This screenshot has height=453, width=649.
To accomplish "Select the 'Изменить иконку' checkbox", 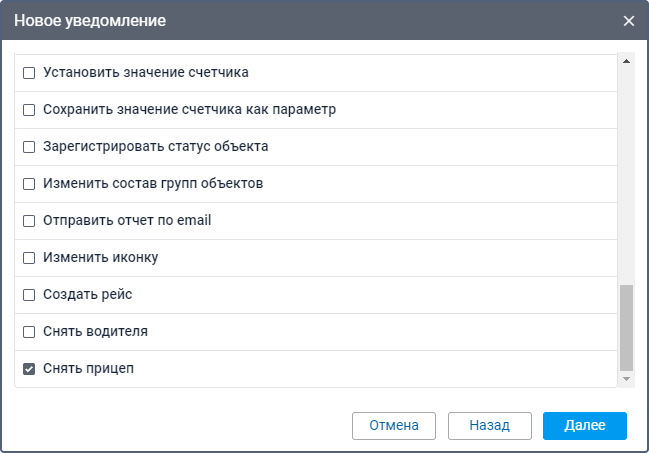I will pyautogui.click(x=29, y=258).
